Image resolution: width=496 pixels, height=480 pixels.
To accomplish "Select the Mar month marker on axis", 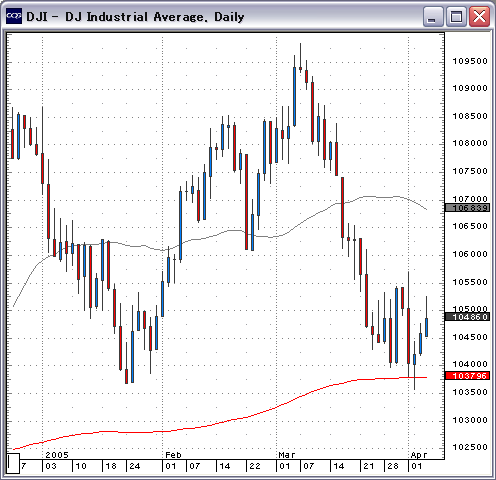I will click(x=287, y=455).
